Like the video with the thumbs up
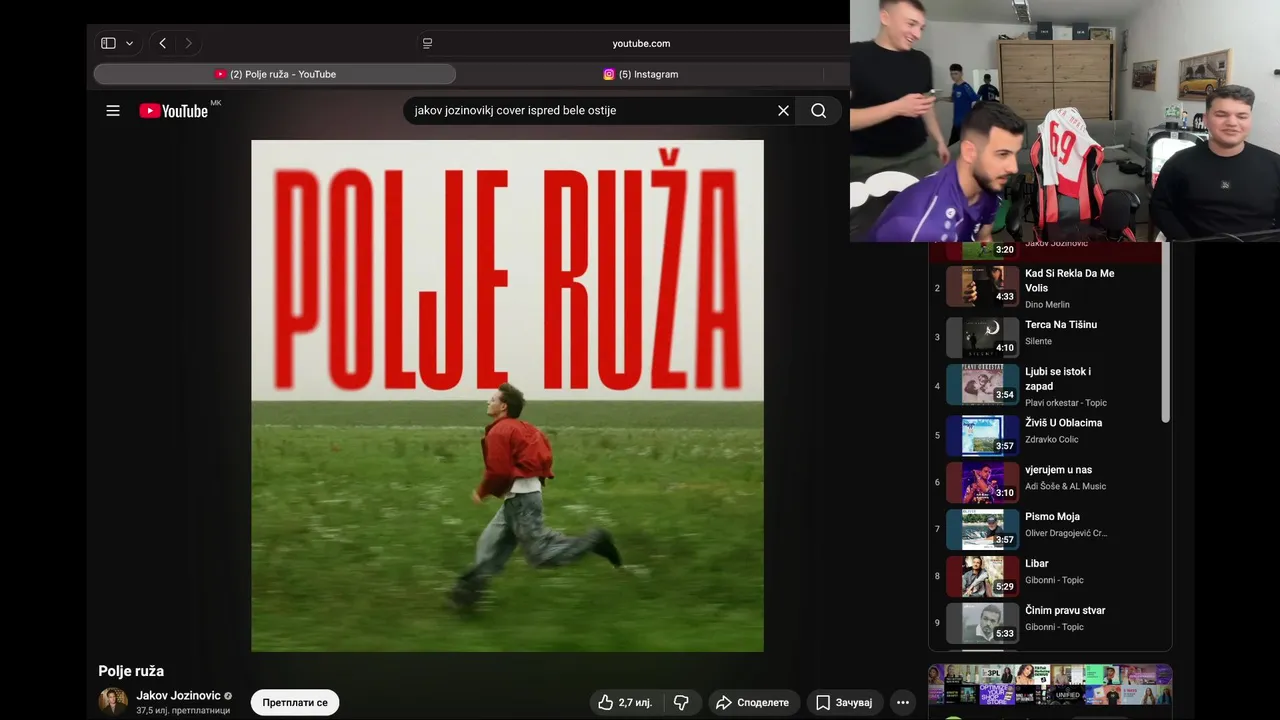Screen dimensions: 1280x720 (625, 703)
